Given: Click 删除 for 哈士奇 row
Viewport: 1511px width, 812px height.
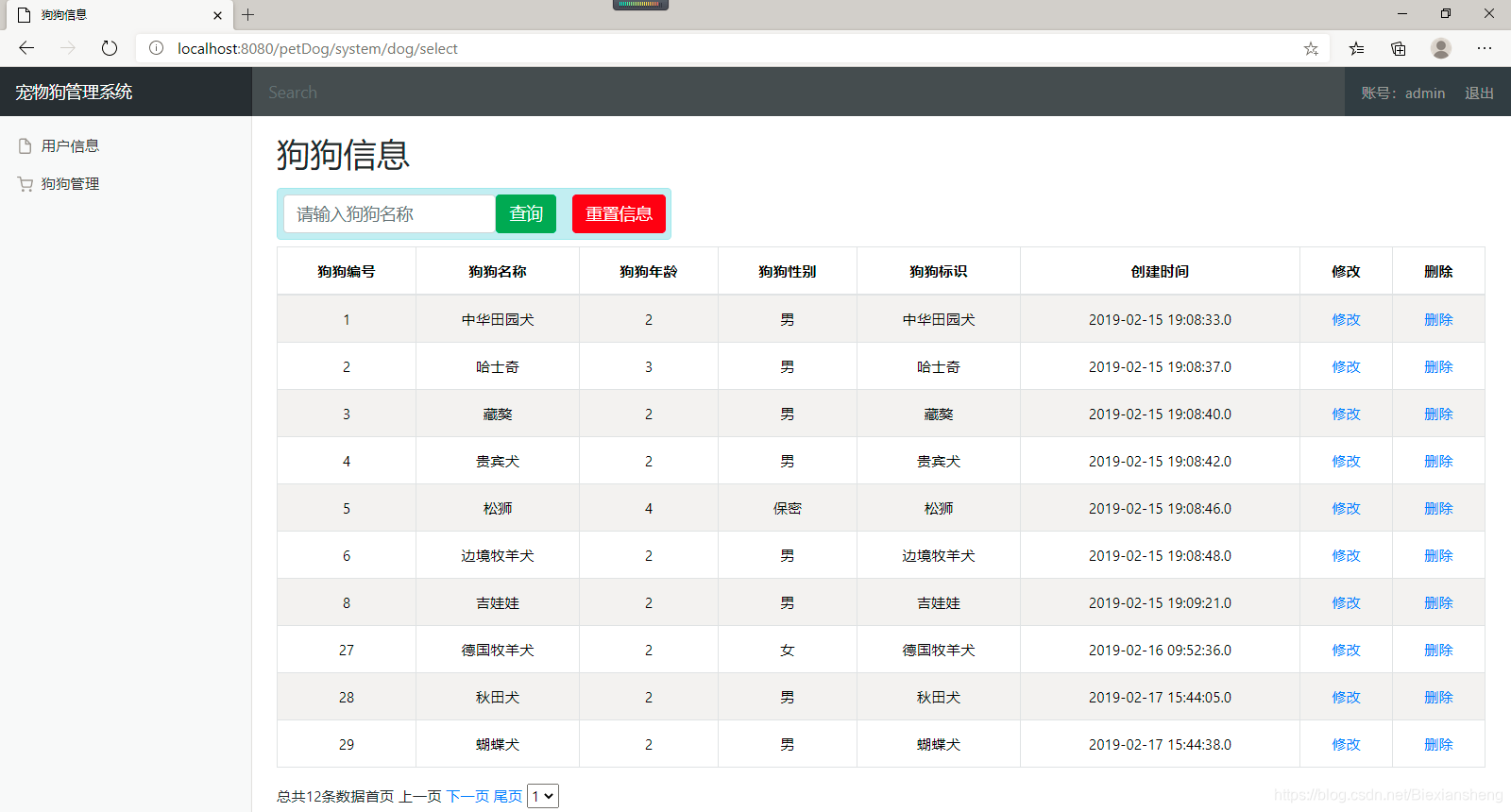Looking at the screenshot, I should (x=1438, y=366).
